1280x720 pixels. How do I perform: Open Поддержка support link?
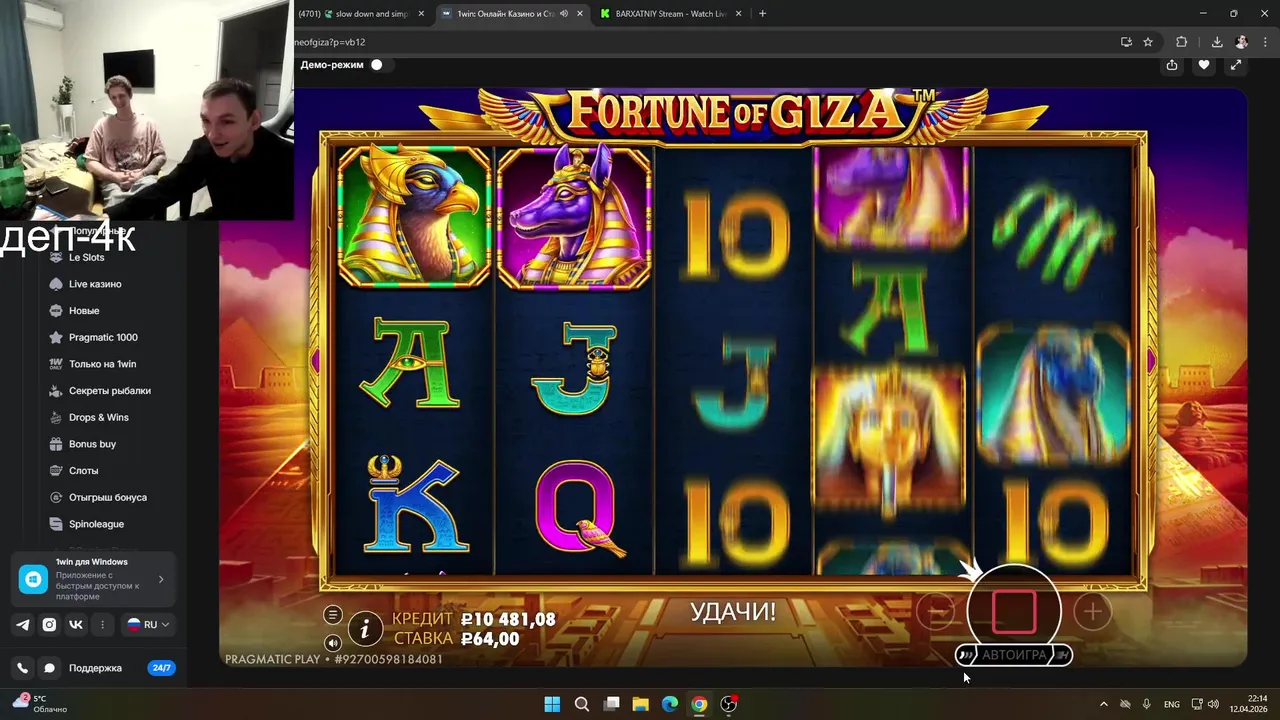95,668
